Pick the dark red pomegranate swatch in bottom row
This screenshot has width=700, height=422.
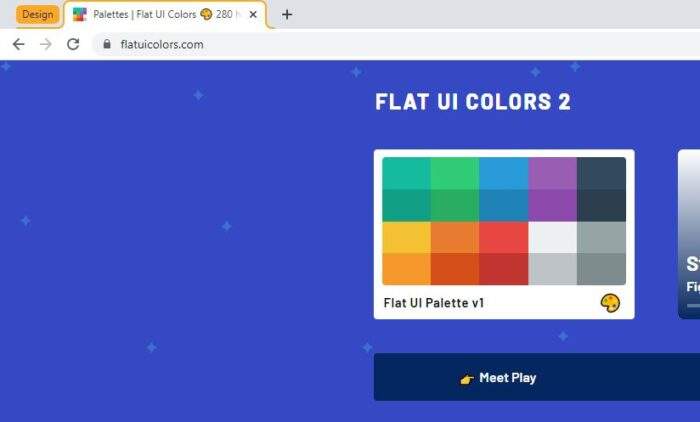click(x=504, y=269)
